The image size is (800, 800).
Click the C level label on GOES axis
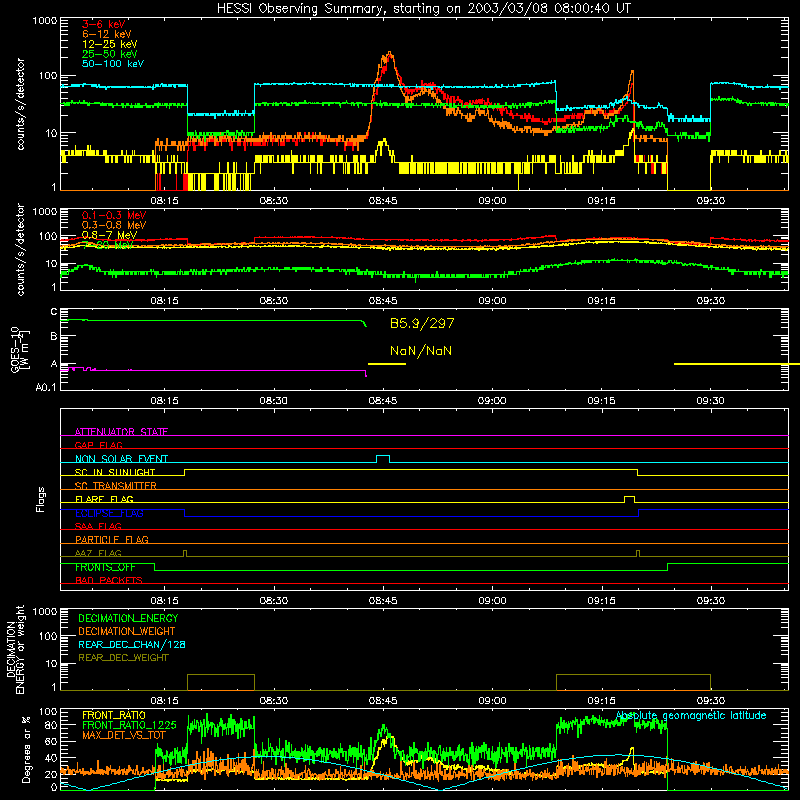tap(54, 312)
